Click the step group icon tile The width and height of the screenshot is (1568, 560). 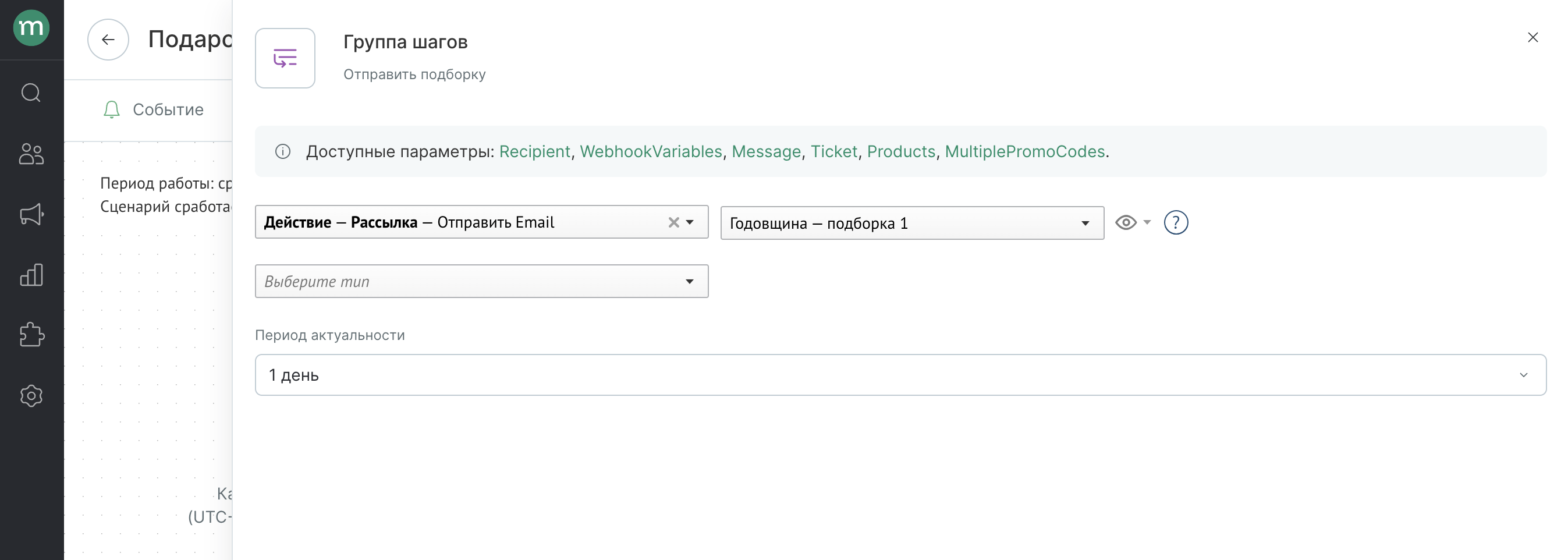(x=285, y=58)
